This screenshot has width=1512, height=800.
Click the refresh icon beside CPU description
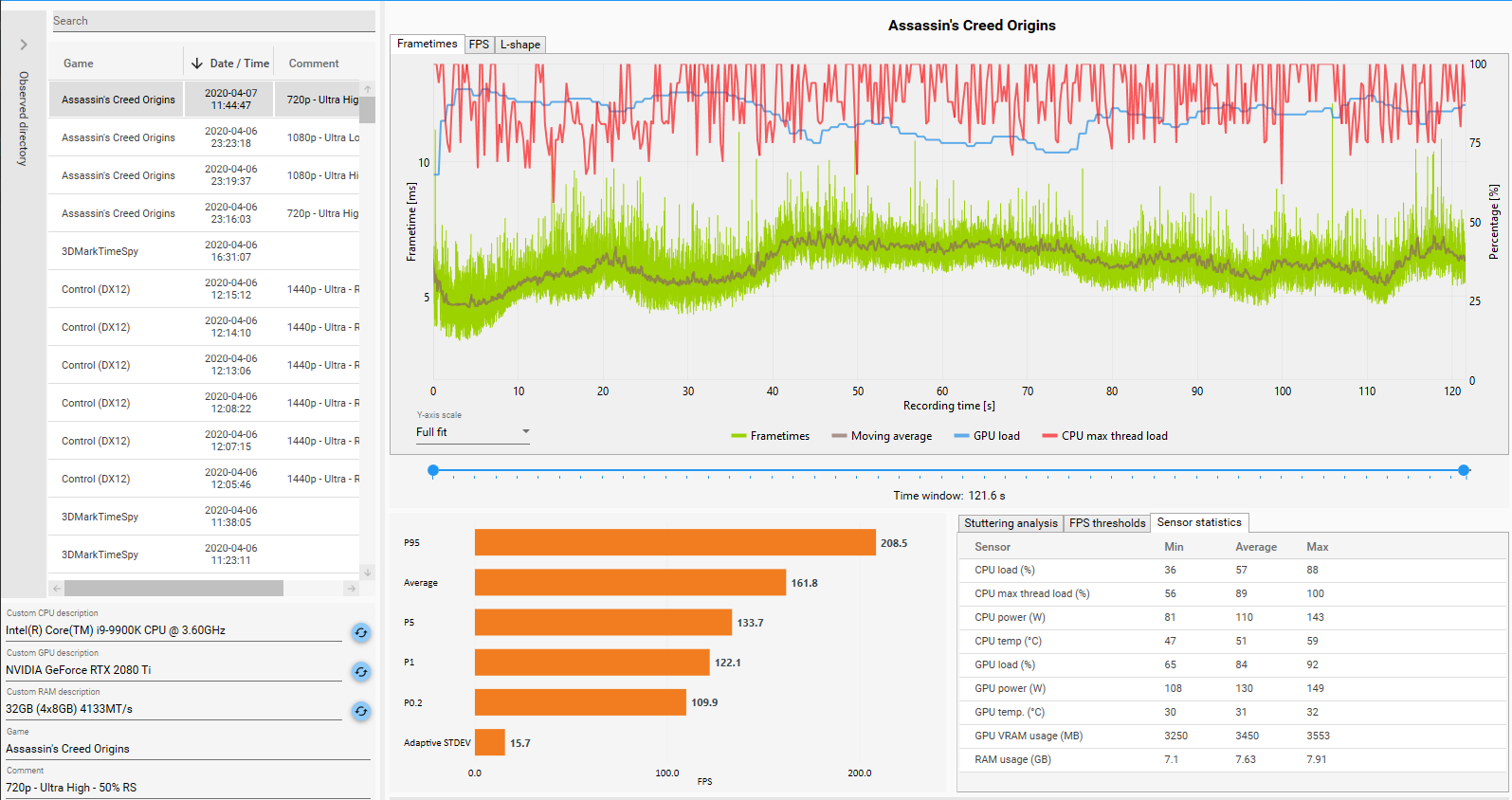(361, 632)
